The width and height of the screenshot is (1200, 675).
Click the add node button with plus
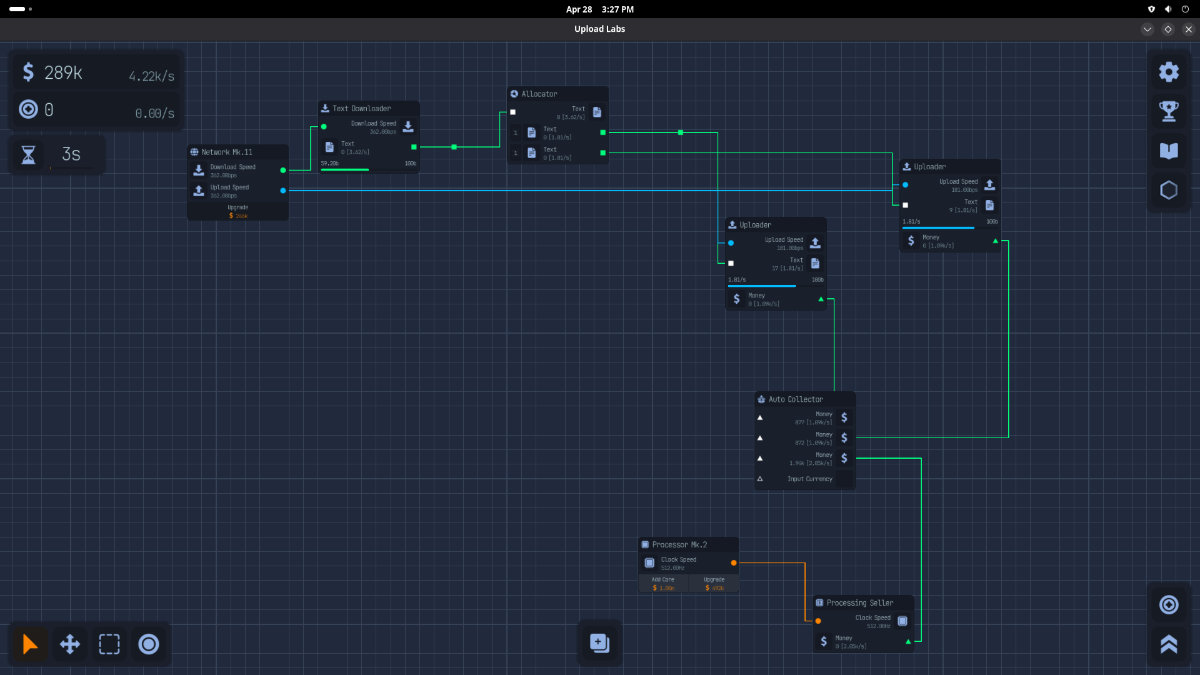tap(599, 642)
